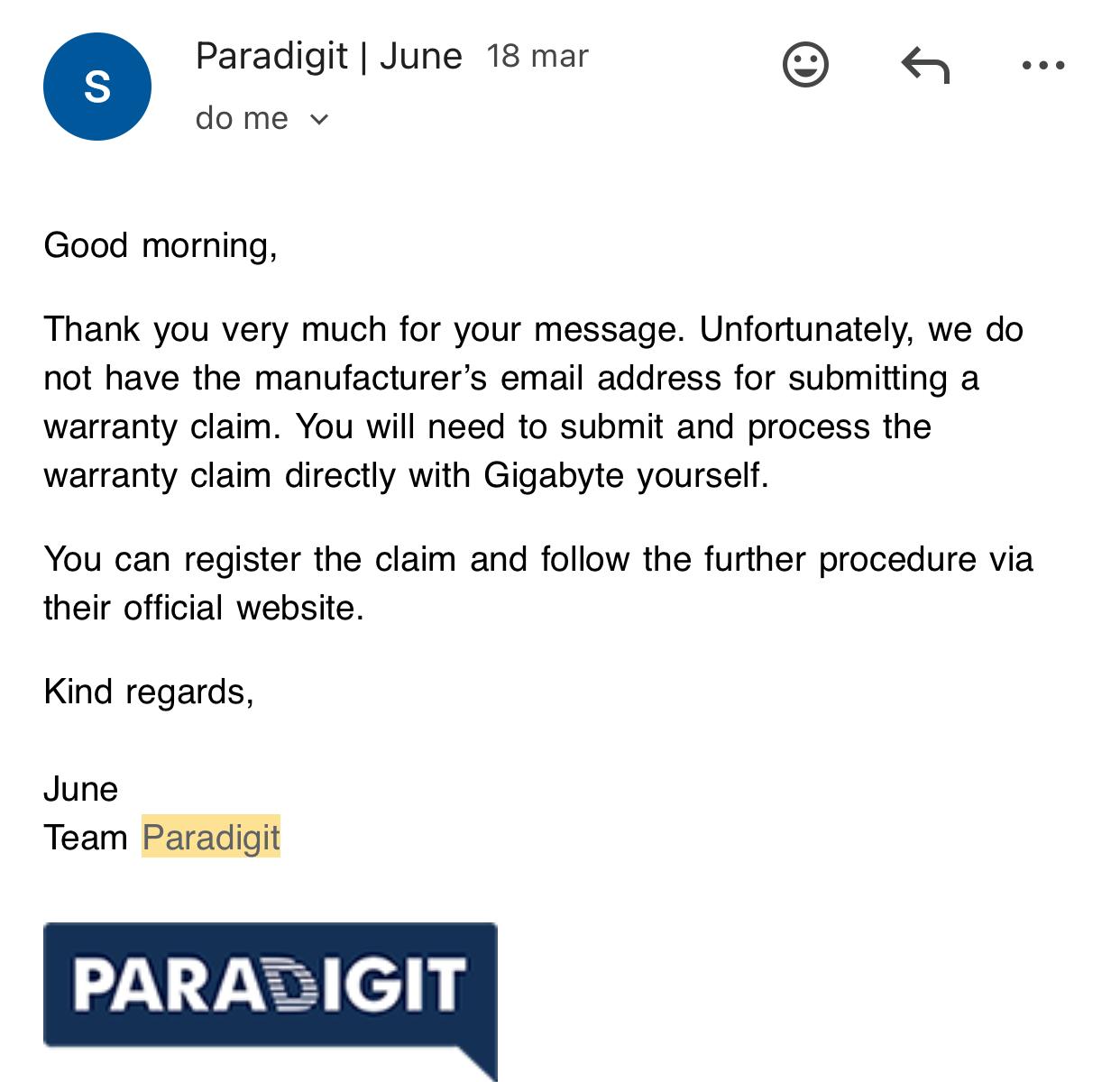This screenshot has height=1082, width=1120.
Task: Tap the blue S sender avatar
Action: [97, 87]
